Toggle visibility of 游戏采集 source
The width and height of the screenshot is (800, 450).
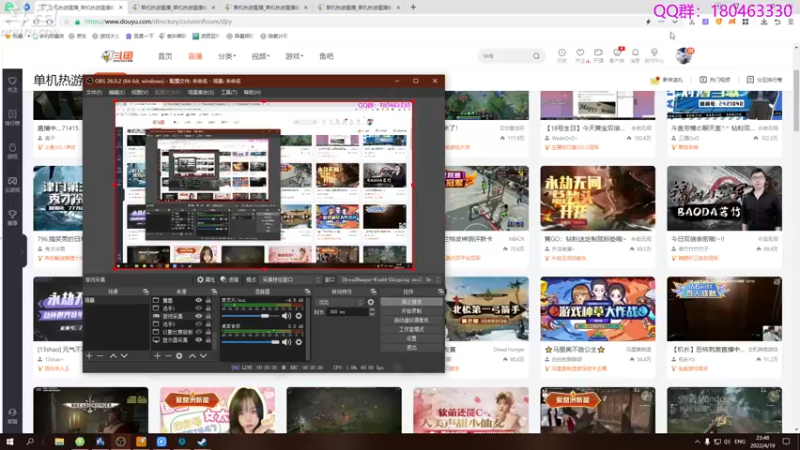point(198,316)
